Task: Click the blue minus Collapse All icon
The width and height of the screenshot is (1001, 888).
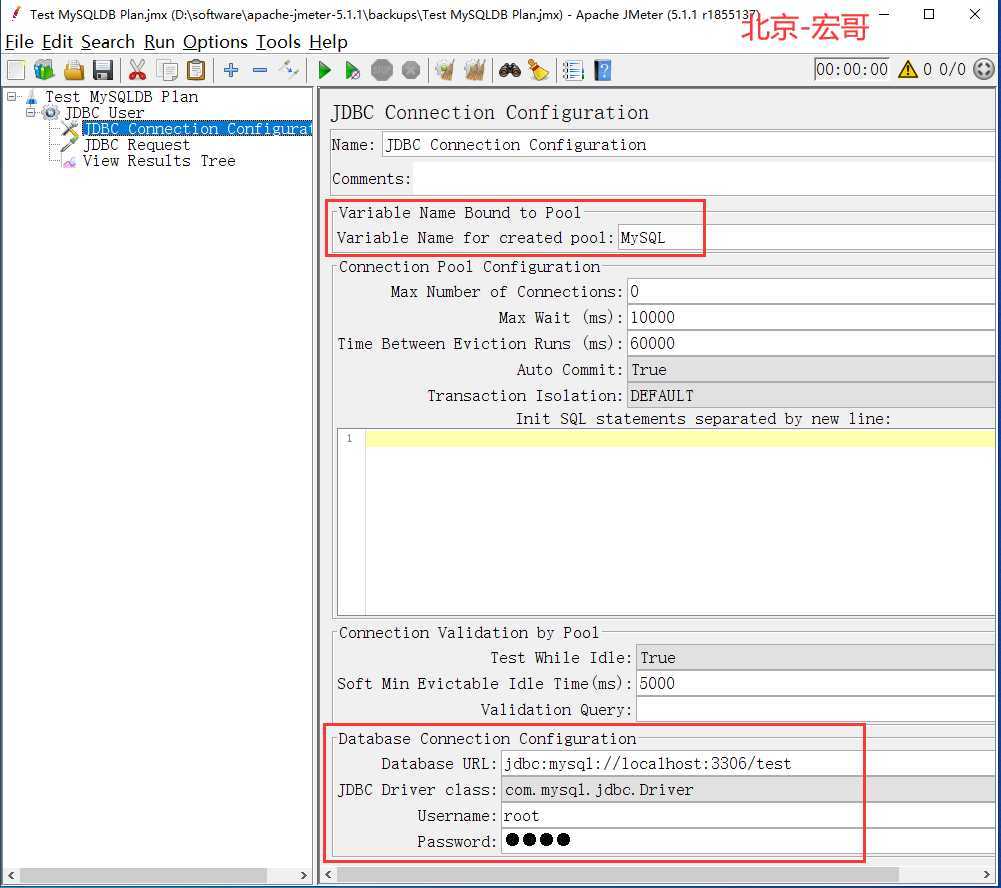Action: 260,70
